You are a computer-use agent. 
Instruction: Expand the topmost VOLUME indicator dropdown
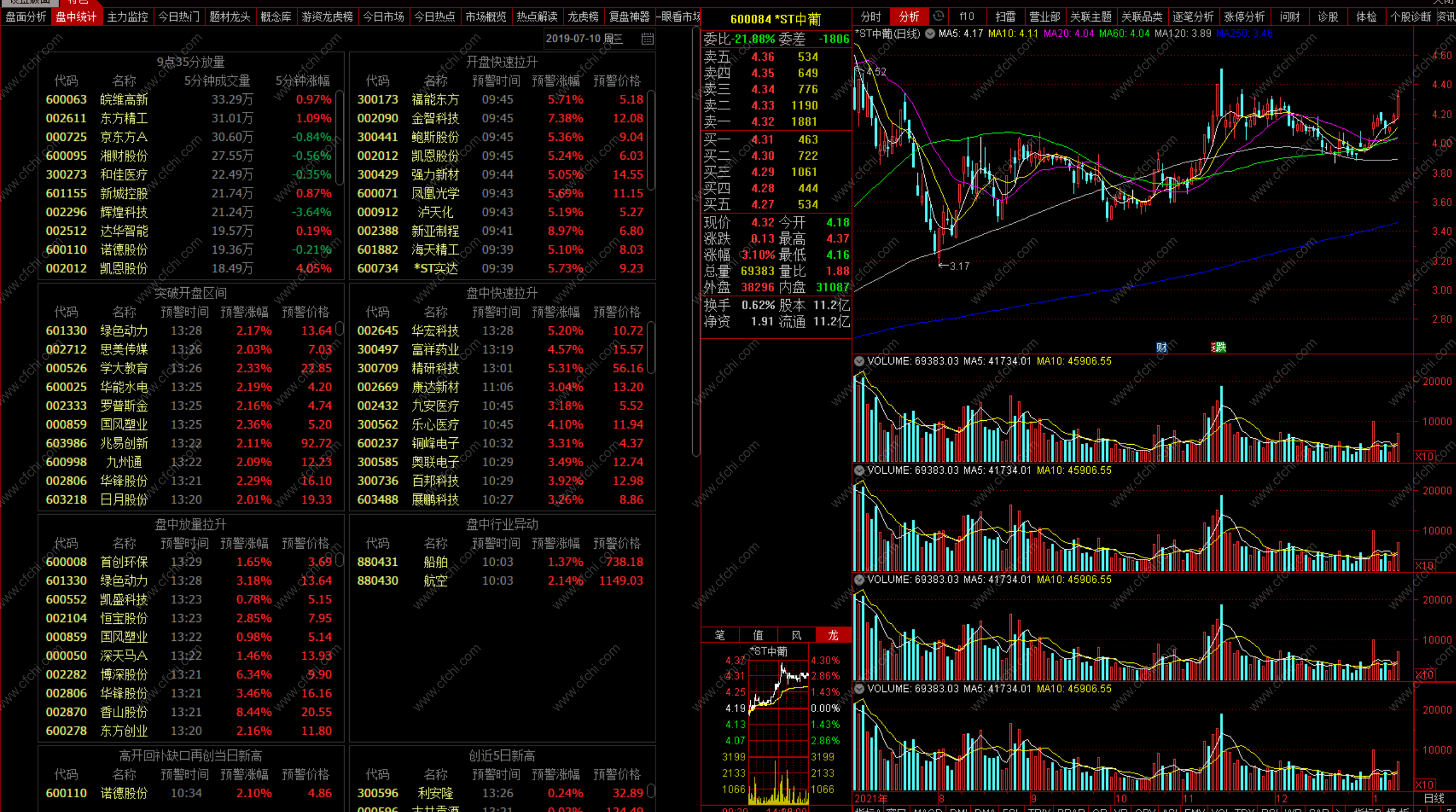coord(859,361)
